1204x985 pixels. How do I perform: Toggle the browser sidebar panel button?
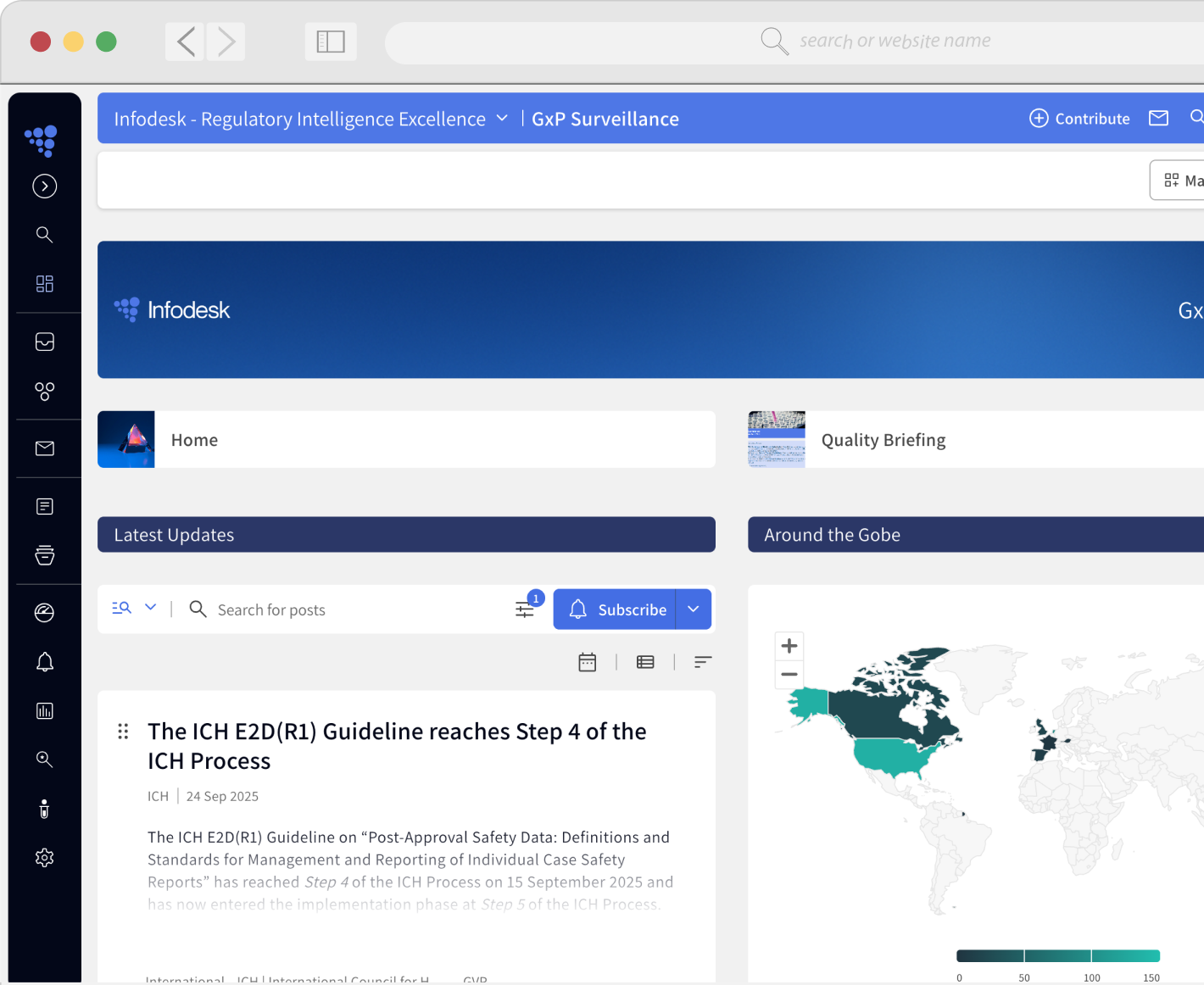[331, 42]
